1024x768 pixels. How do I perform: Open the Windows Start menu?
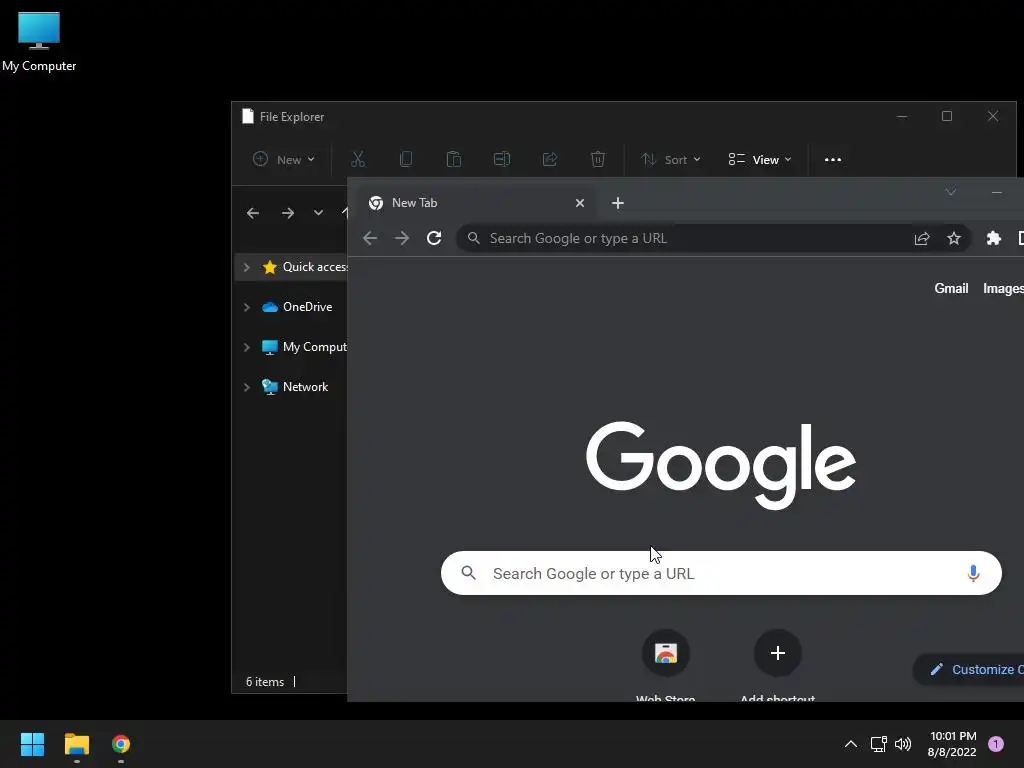coord(32,744)
